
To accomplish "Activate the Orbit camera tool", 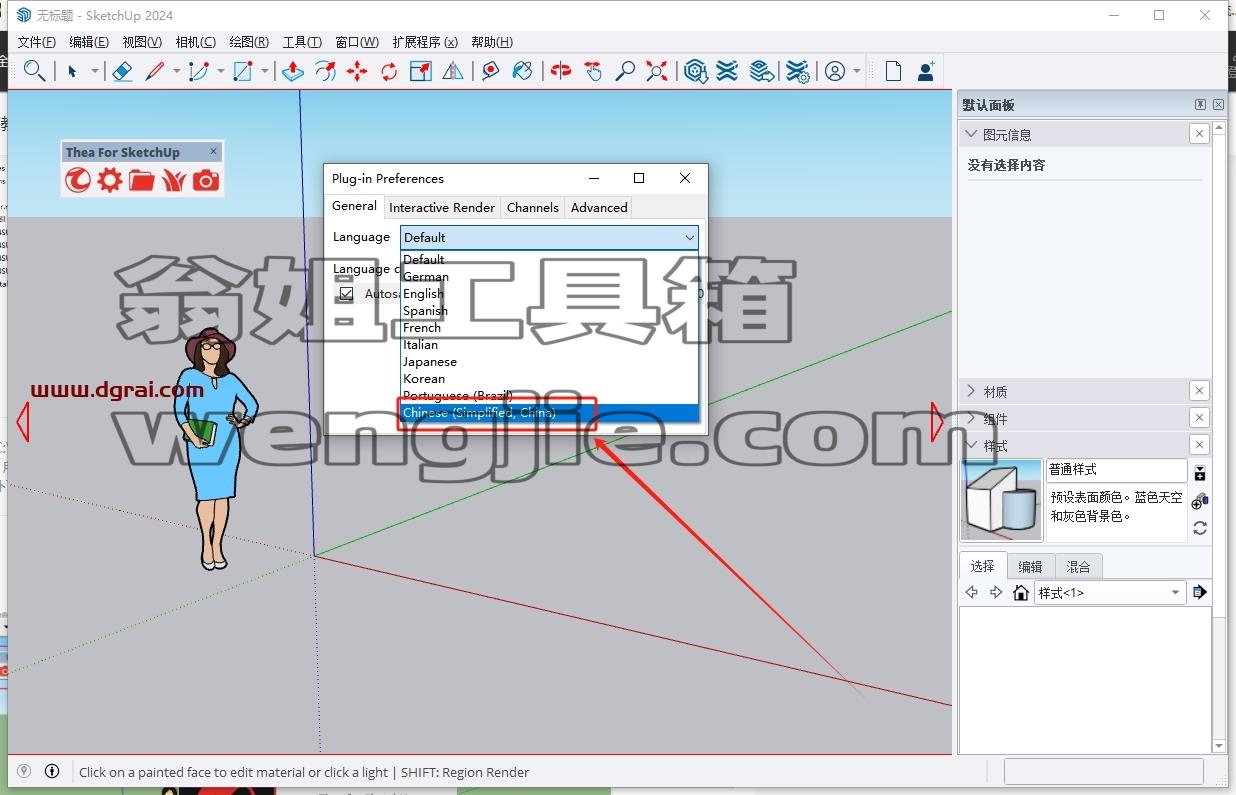I will tap(561, 71).
